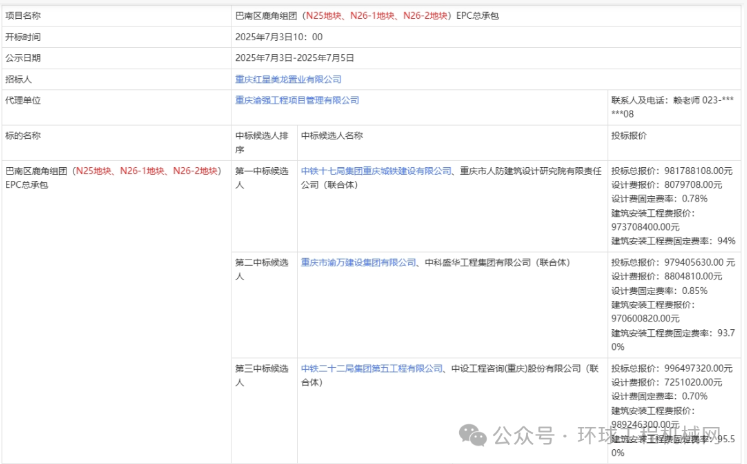Image resolution: width=747 pixels, height=464 pixels.
Task: Open the 重庆市渝万建设集团有限公司 link
Action: pos(358,262)
